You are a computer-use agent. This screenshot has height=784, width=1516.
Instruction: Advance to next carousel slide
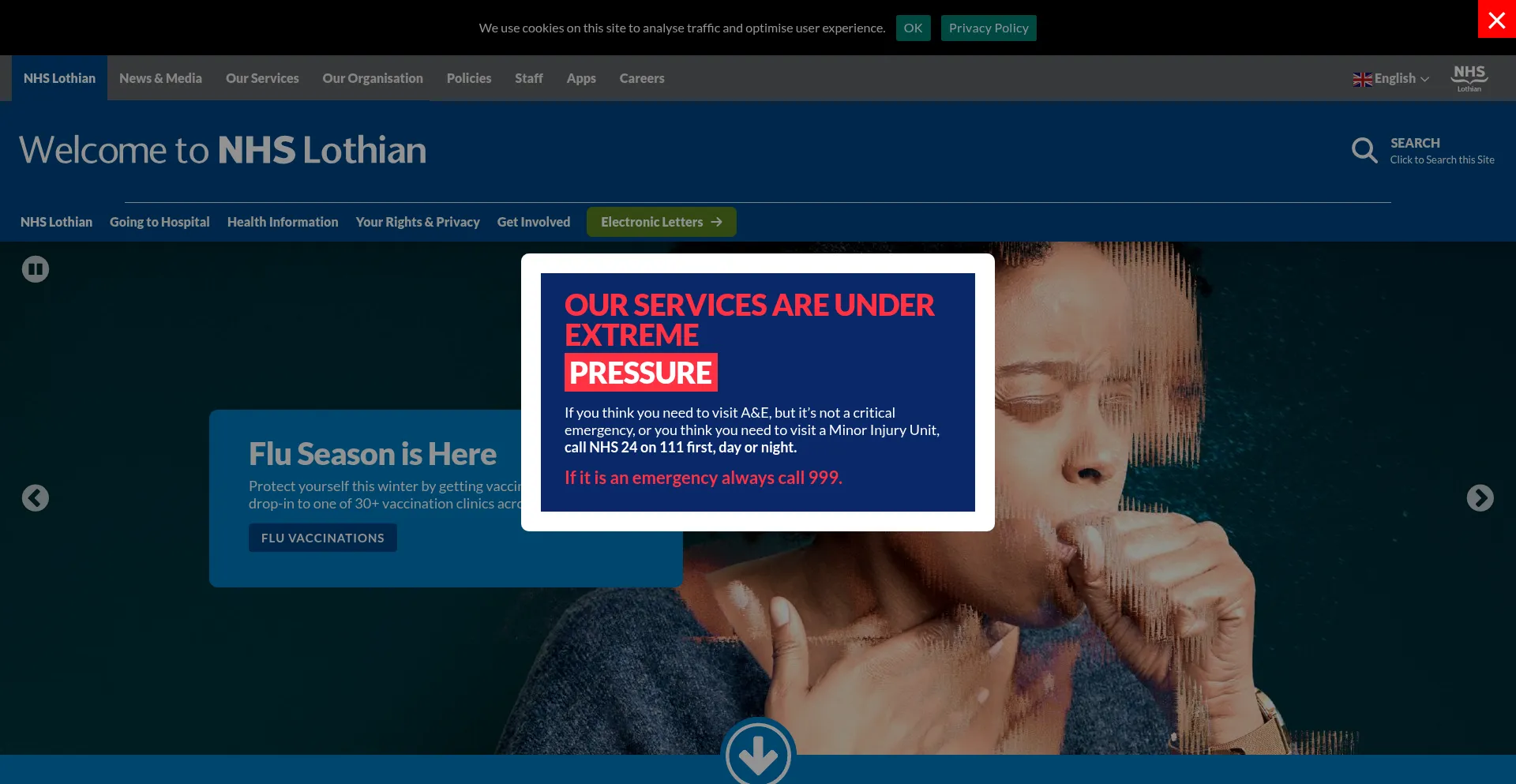1480,498
